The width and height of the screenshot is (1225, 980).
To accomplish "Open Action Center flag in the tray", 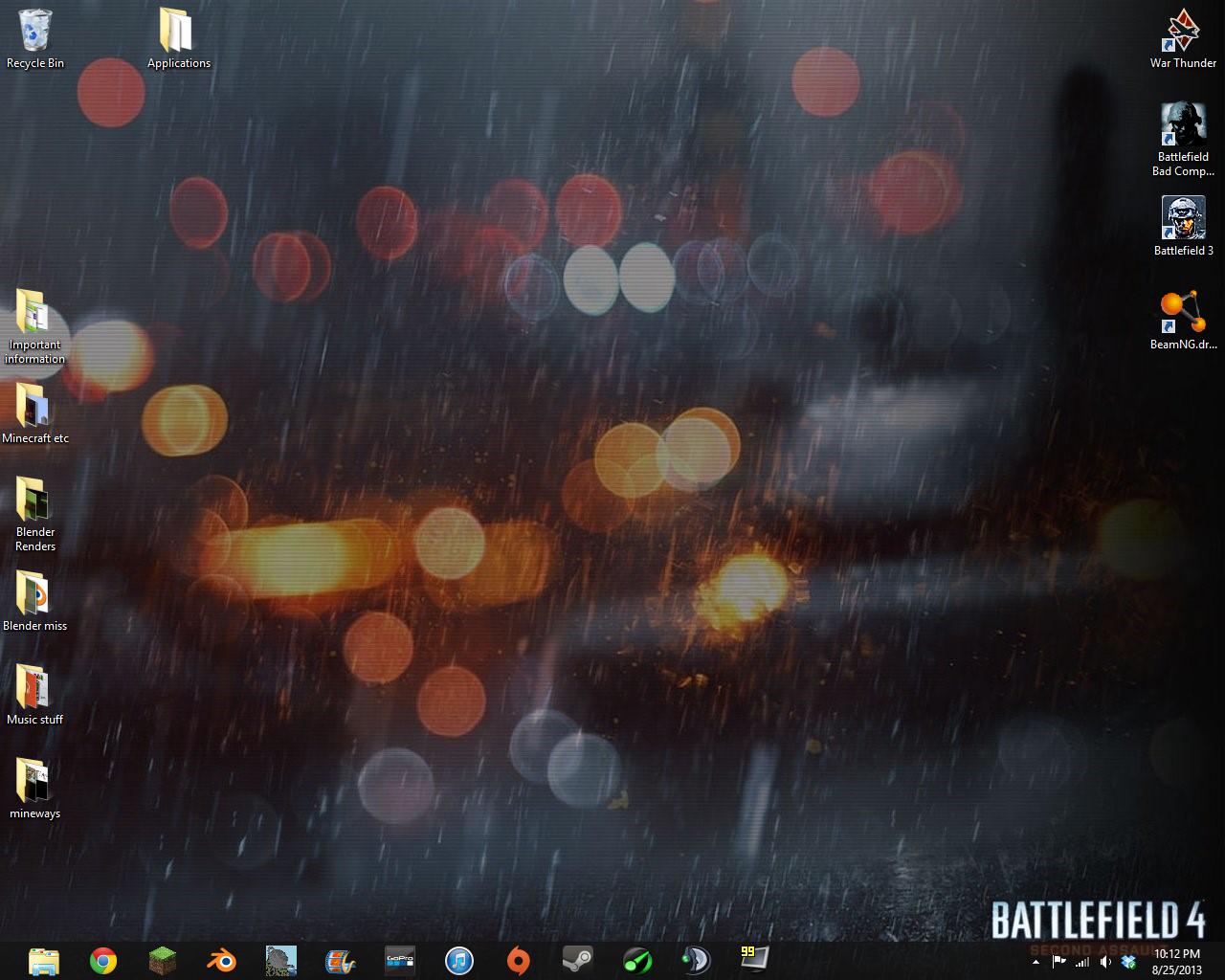I will point(1058,962).
